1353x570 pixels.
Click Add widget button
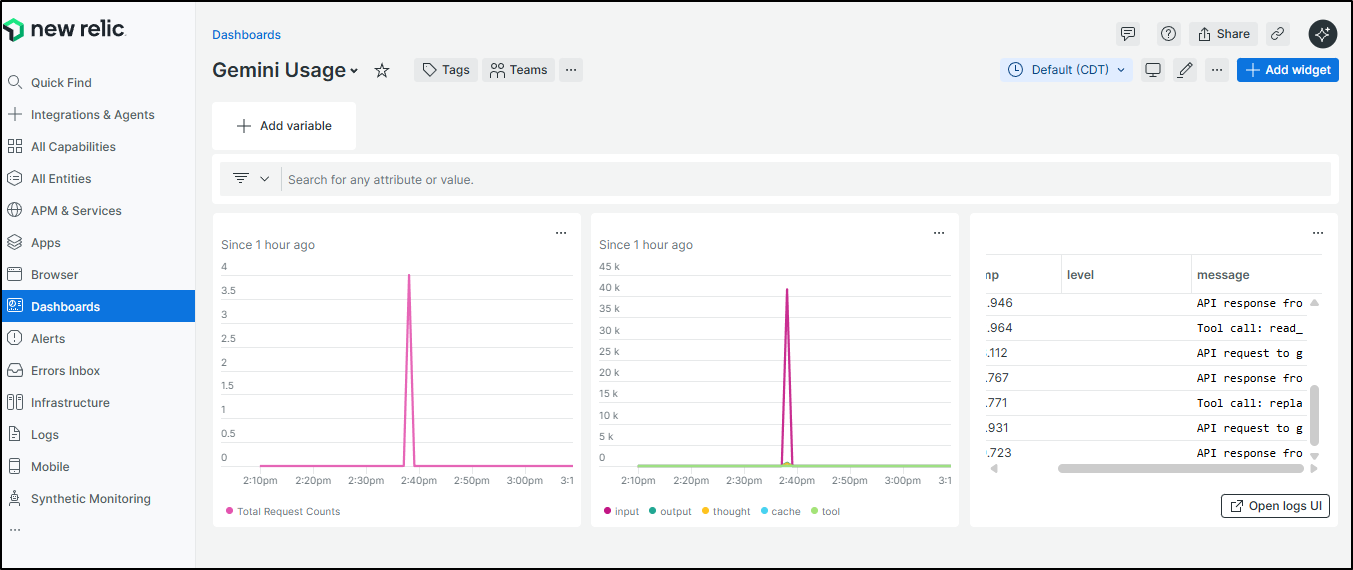click(1288, 70)
